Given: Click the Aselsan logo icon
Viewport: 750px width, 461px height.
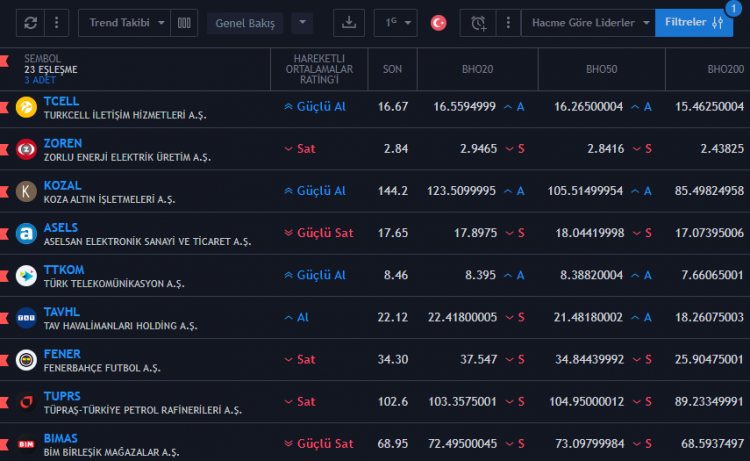Looking at the screenshot, I should pyautogui.click(x=26, y=233).
